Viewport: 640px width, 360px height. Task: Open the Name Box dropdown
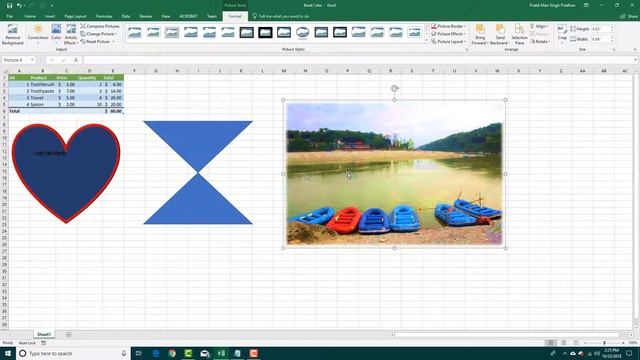(x=32, y=60)
